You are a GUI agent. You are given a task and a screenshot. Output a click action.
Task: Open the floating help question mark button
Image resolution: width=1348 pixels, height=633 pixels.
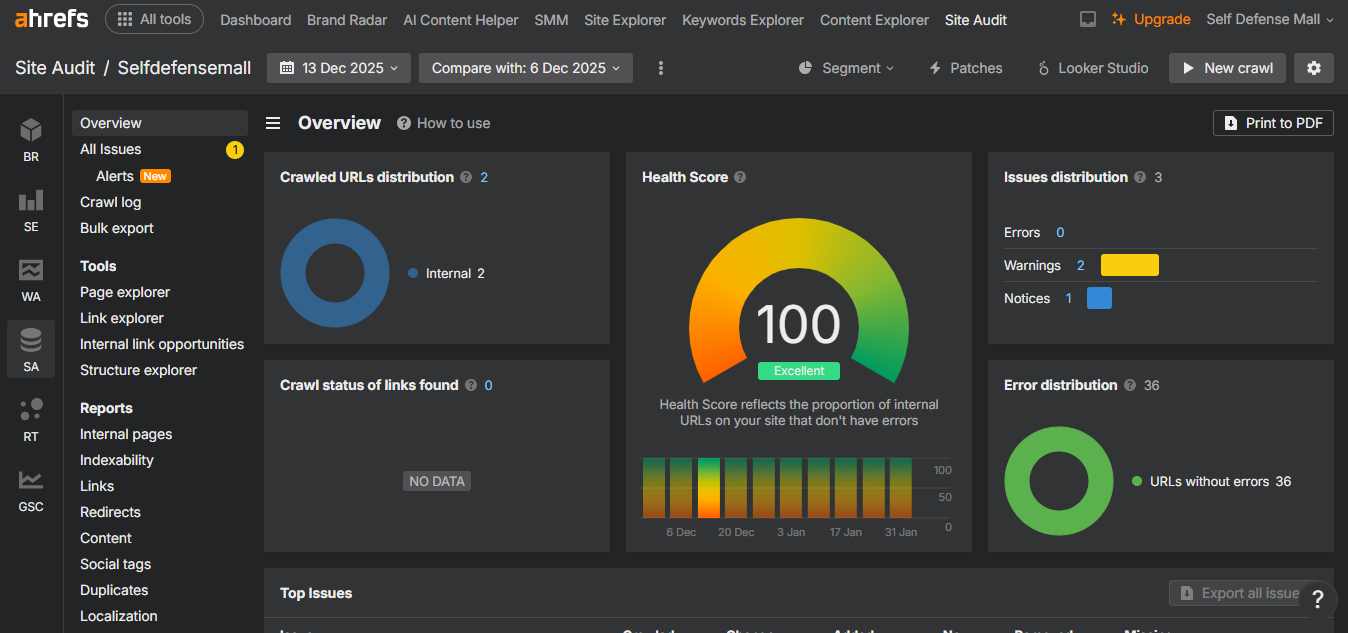click(x=1317, y=599)
